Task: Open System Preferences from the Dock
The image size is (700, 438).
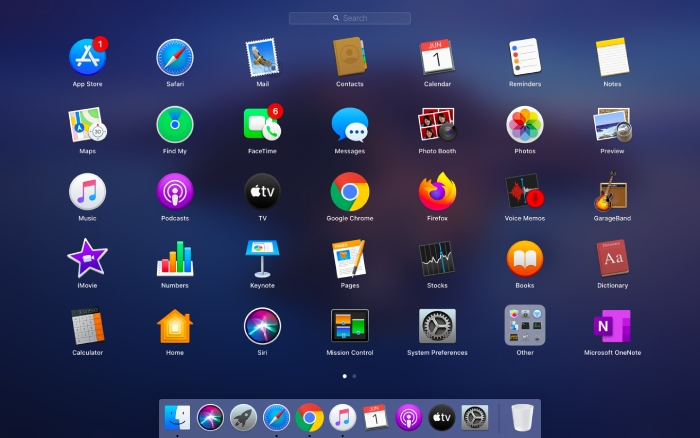Action: point(475,418)
